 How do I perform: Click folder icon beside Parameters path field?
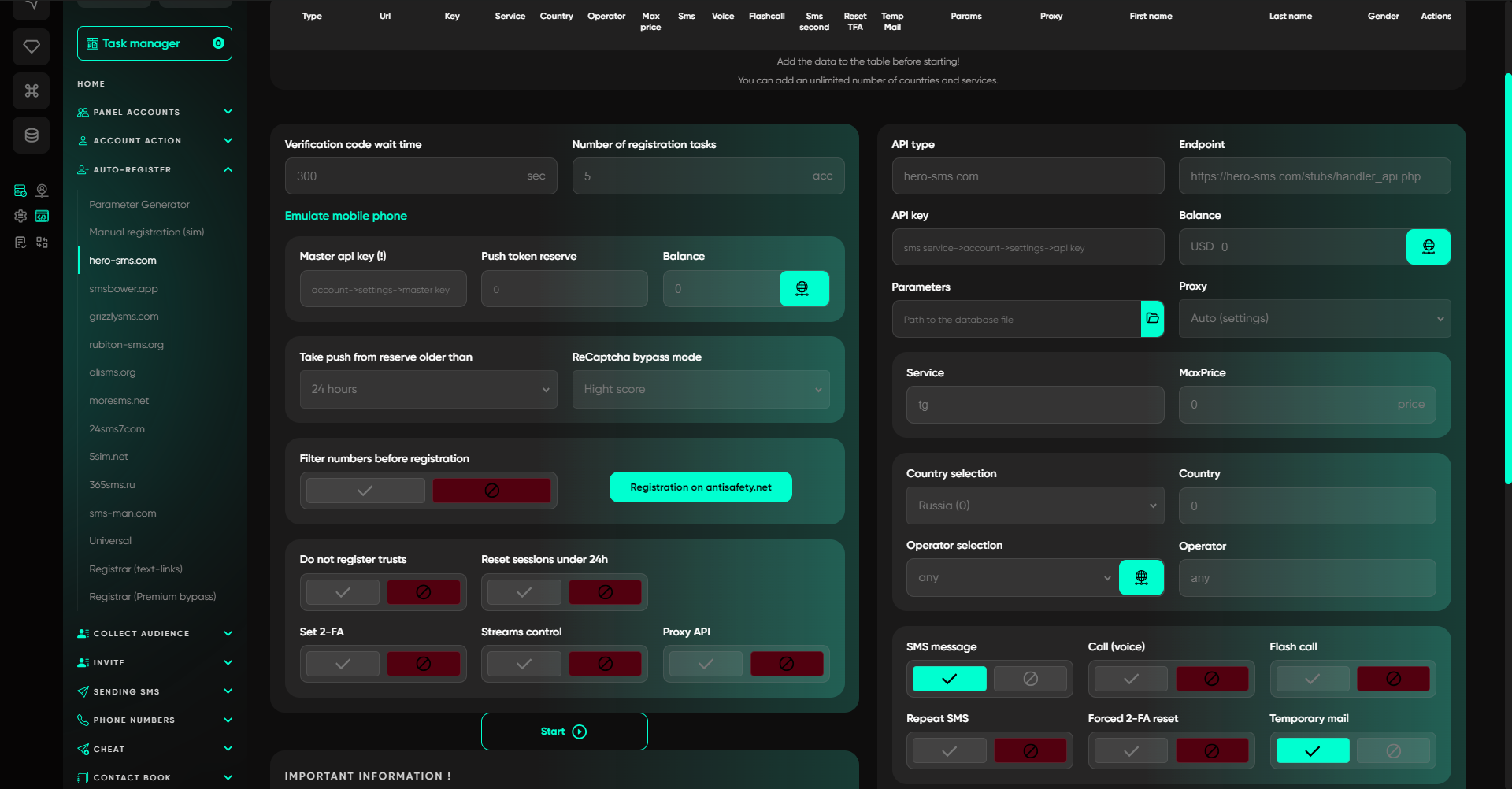click(1152, 318)
